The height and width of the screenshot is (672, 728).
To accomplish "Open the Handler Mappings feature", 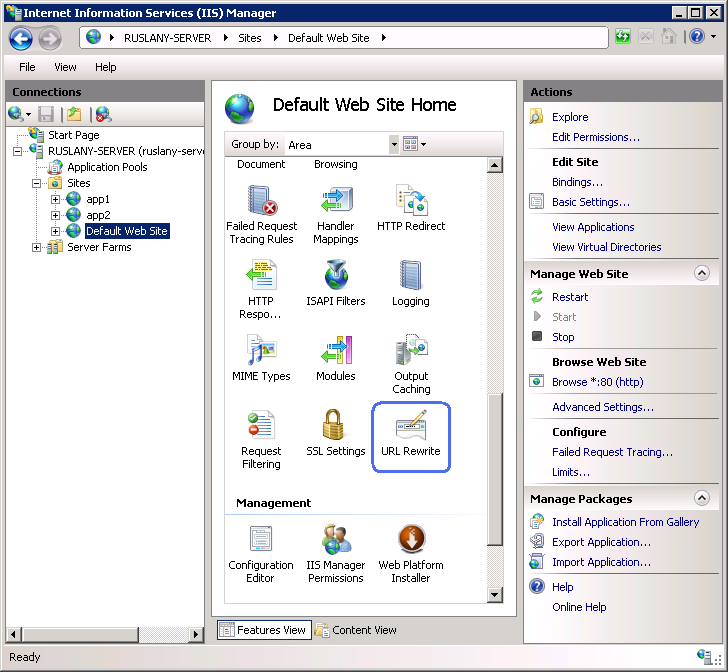I will pyautogui.click(x=335, y=214).
